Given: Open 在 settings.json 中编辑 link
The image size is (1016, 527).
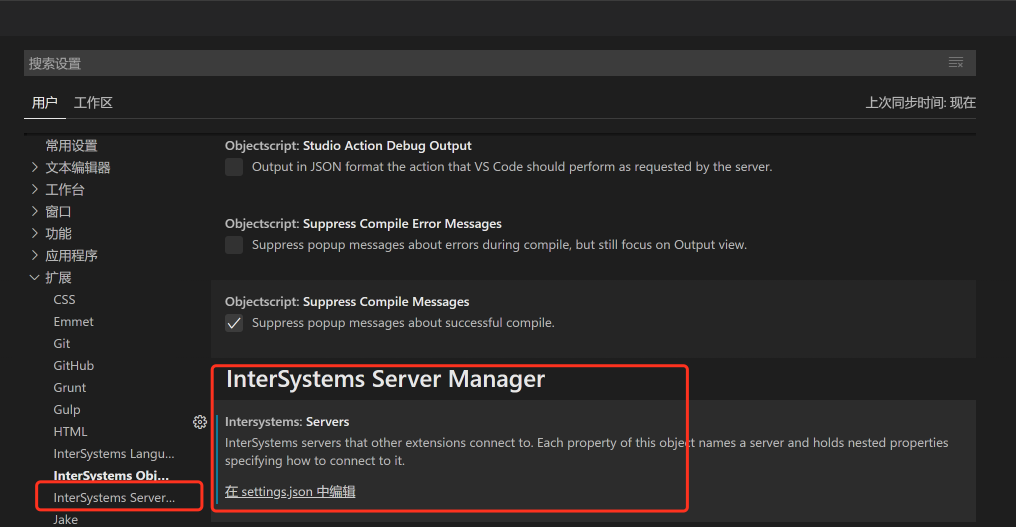Looking at the screenshot, I should (x=290, y=491).
